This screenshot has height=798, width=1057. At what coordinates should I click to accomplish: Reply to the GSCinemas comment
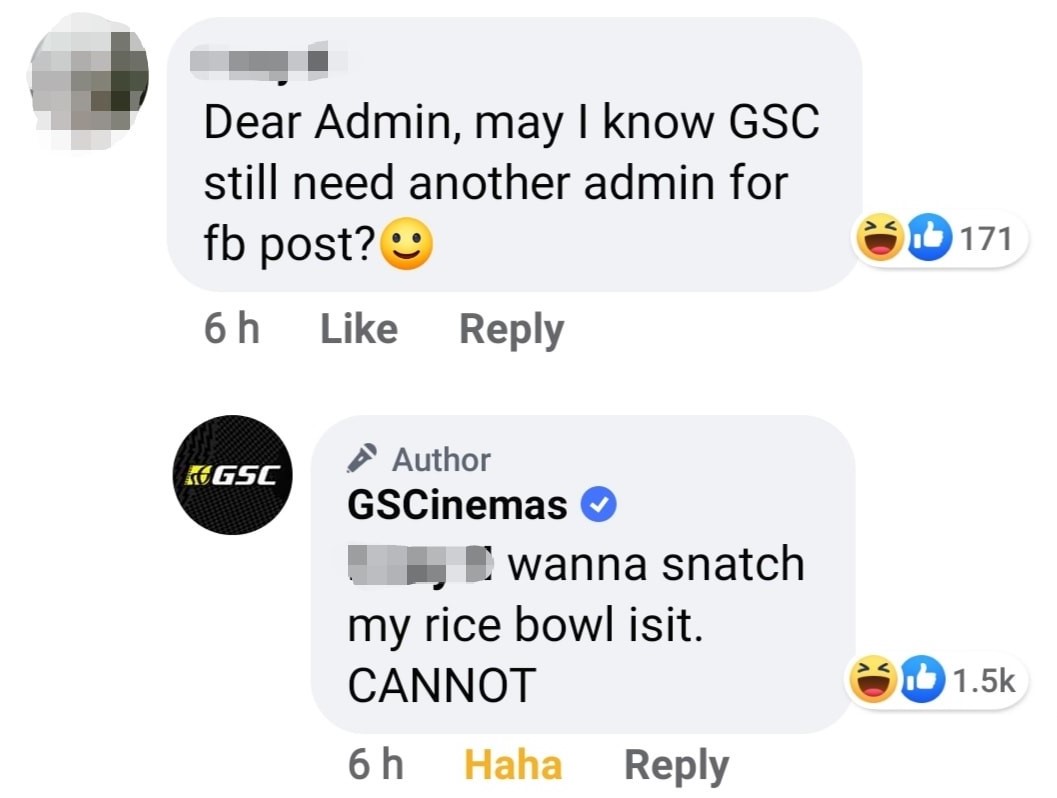pyautogui.click(x=676, y=765)
